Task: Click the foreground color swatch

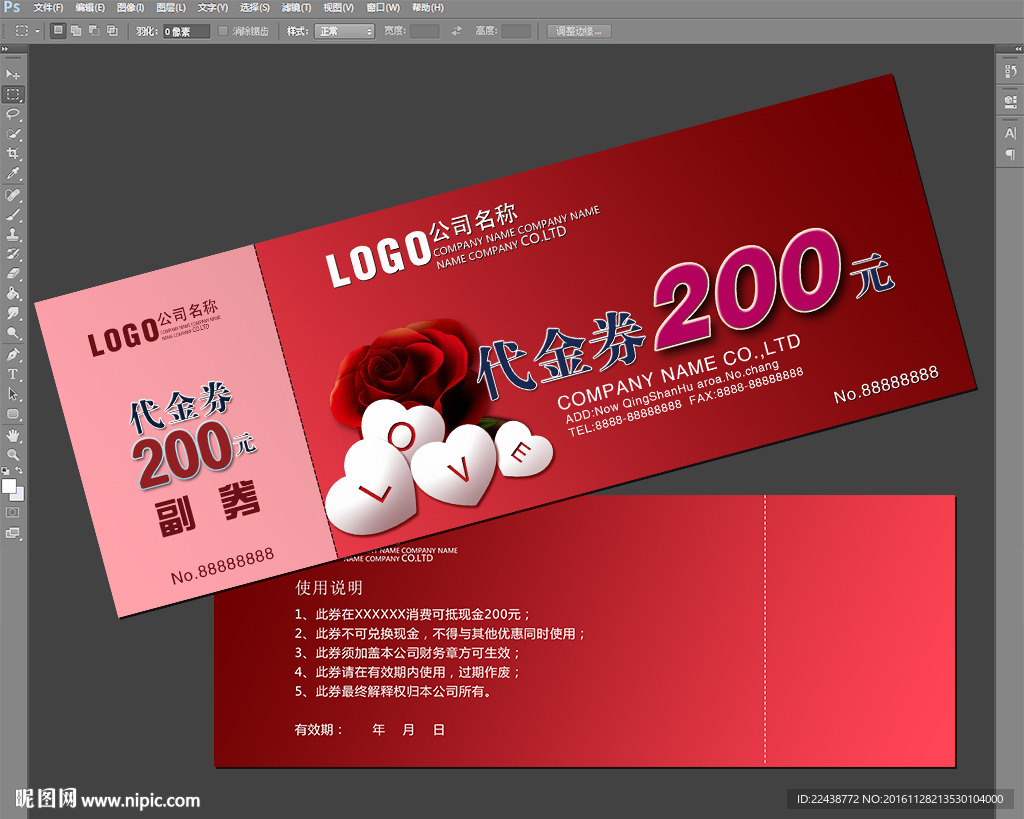Action: (x=9, y=486)
